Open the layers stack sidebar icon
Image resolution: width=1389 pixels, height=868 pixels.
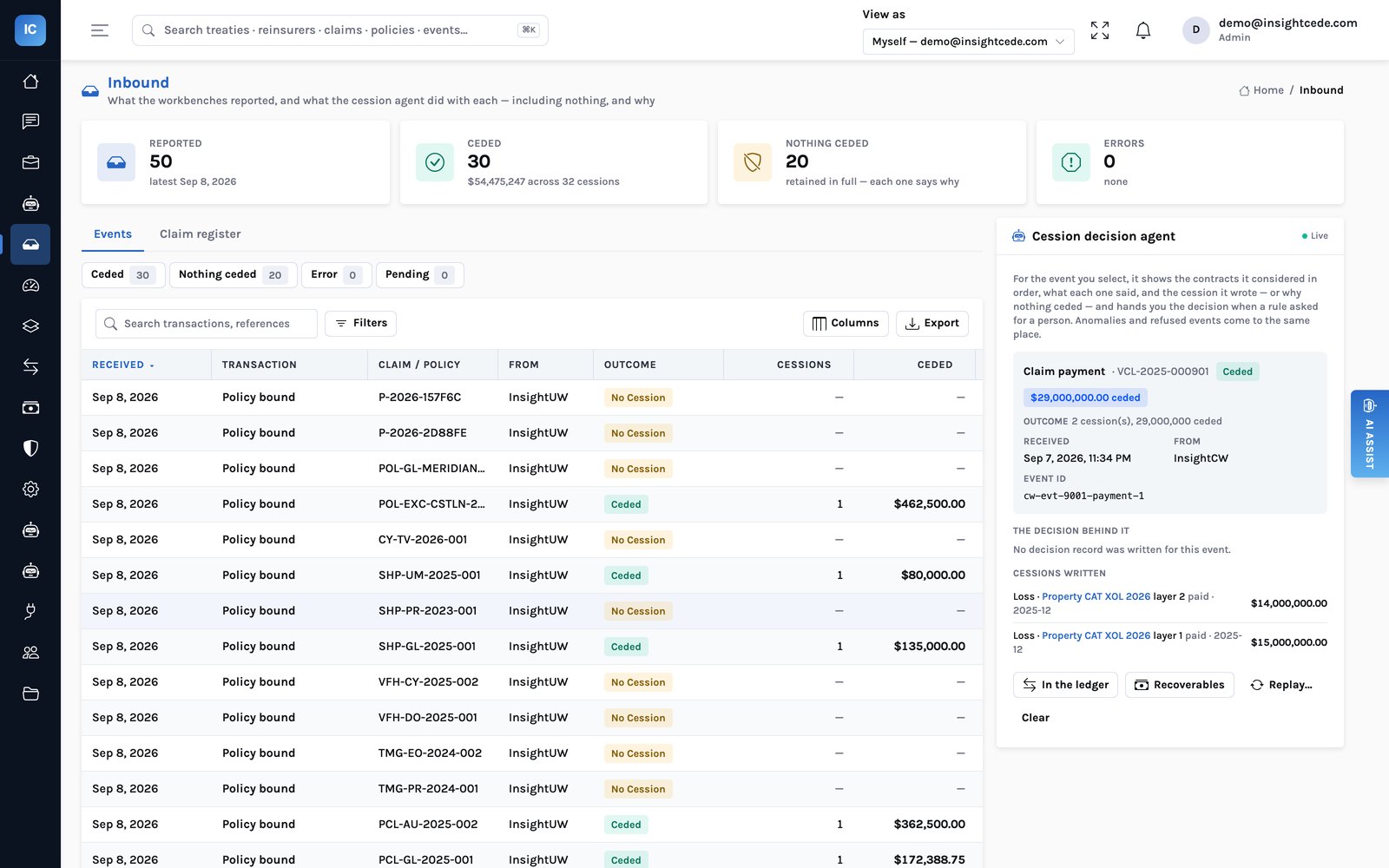click(30, 326)
